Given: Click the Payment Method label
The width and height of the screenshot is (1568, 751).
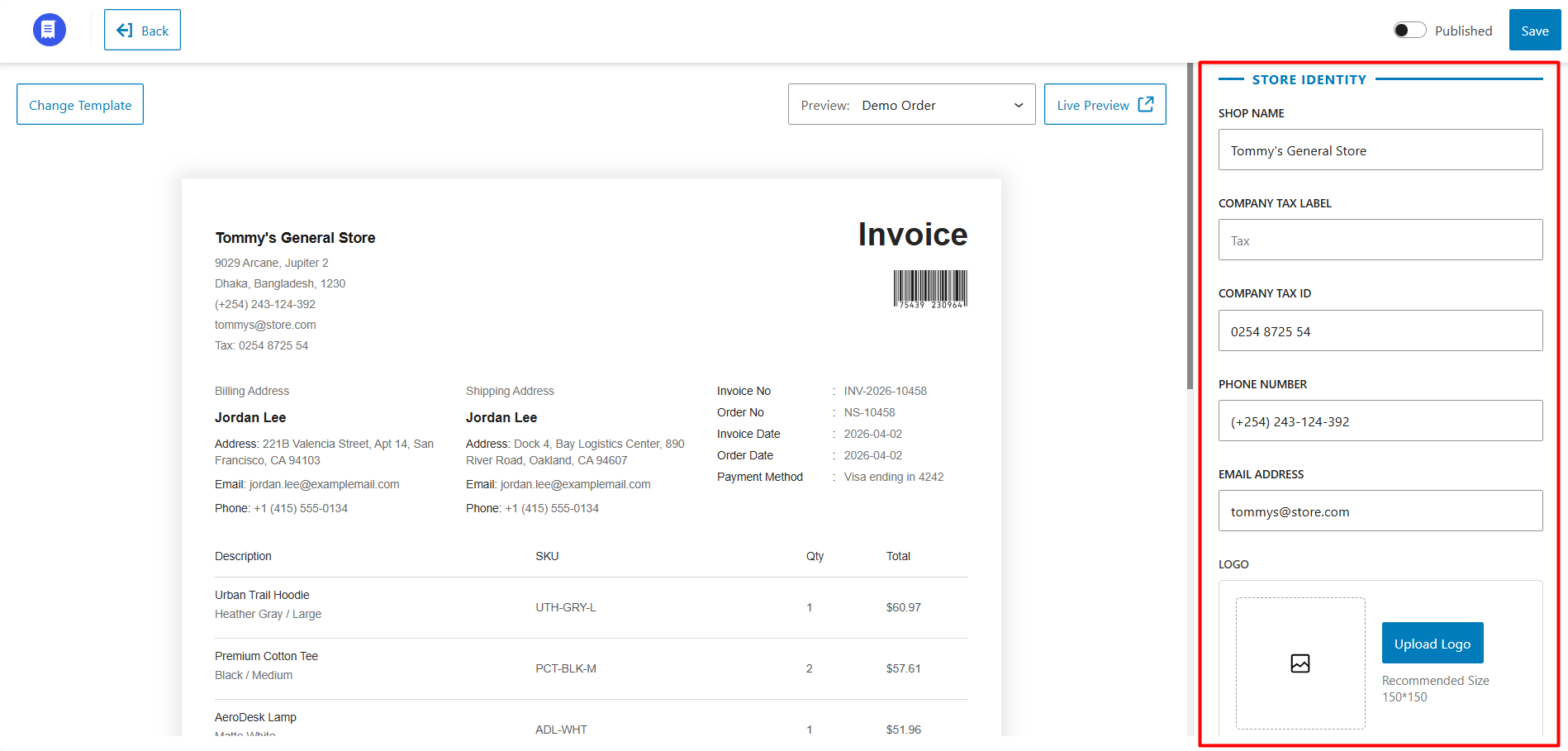Looking at the screenshot, I should [760, 477].
